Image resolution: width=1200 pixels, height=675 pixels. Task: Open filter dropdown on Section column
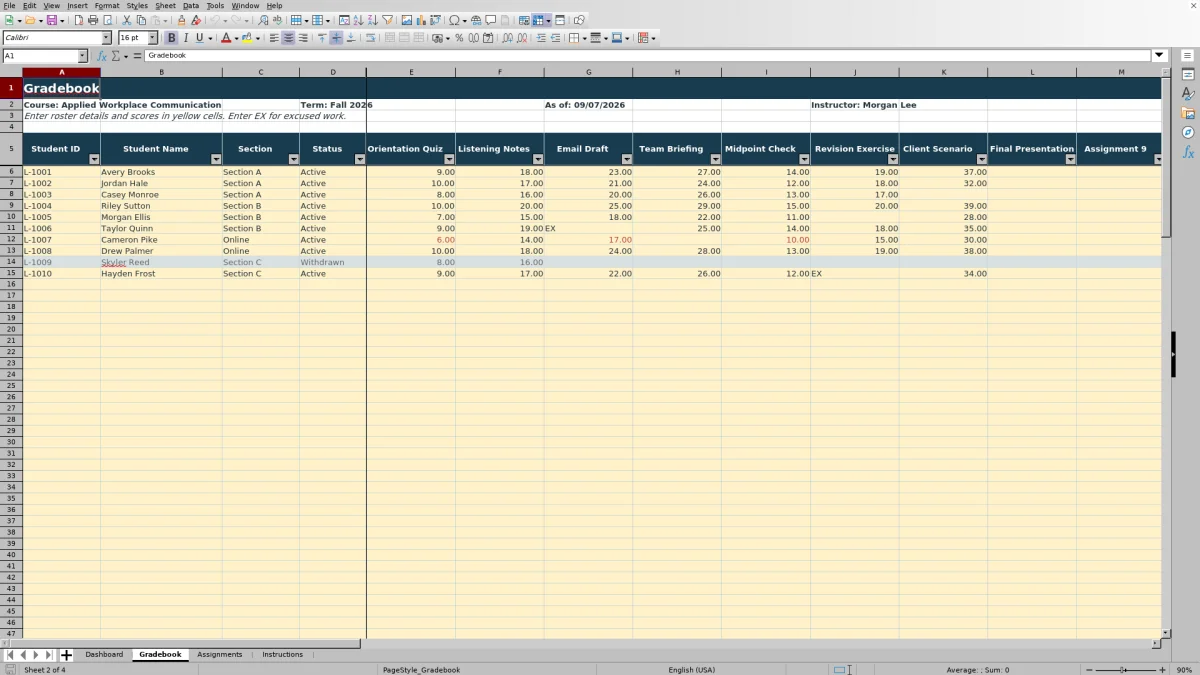coord(294,160)
